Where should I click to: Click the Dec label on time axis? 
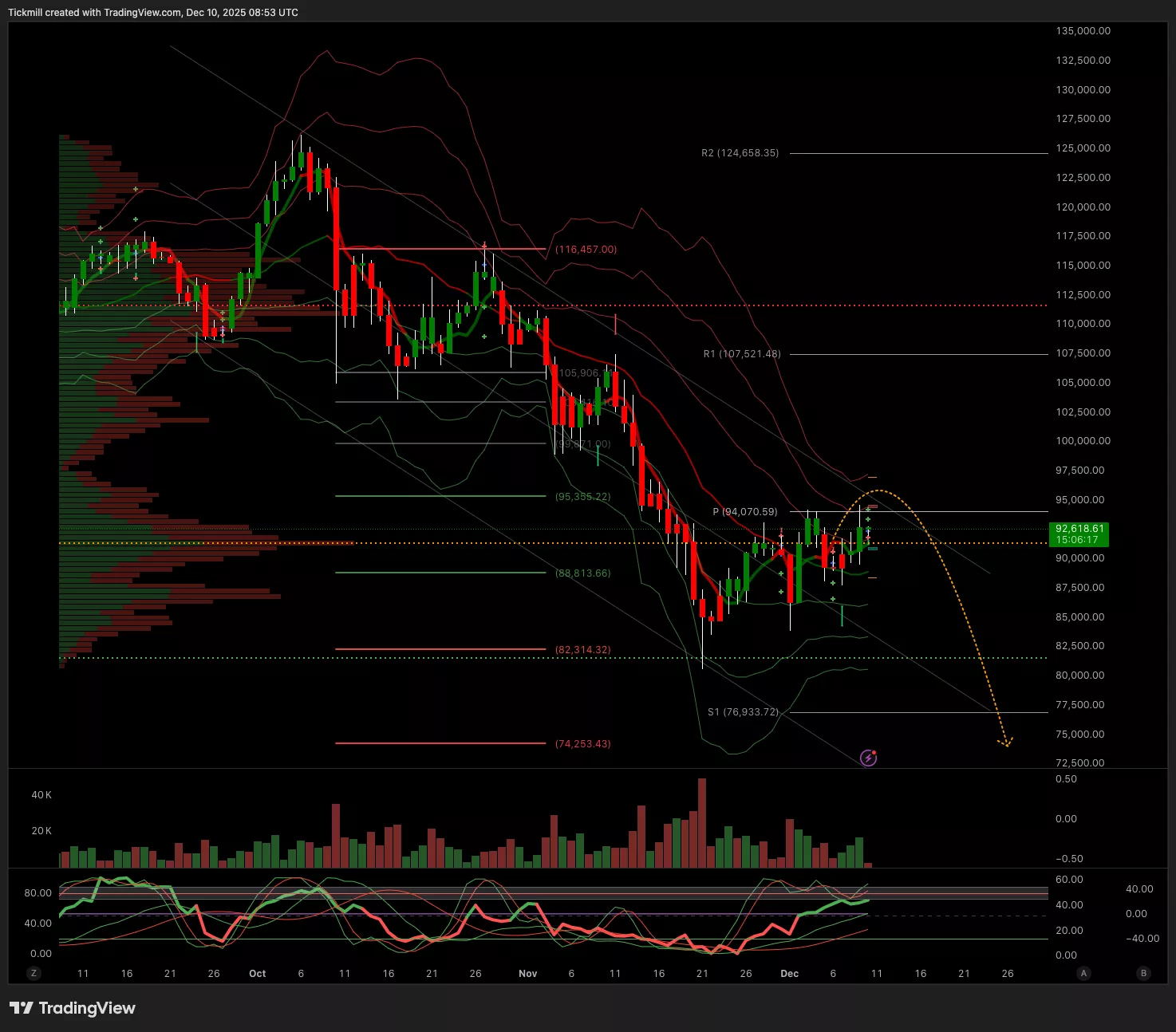point(789,974)
